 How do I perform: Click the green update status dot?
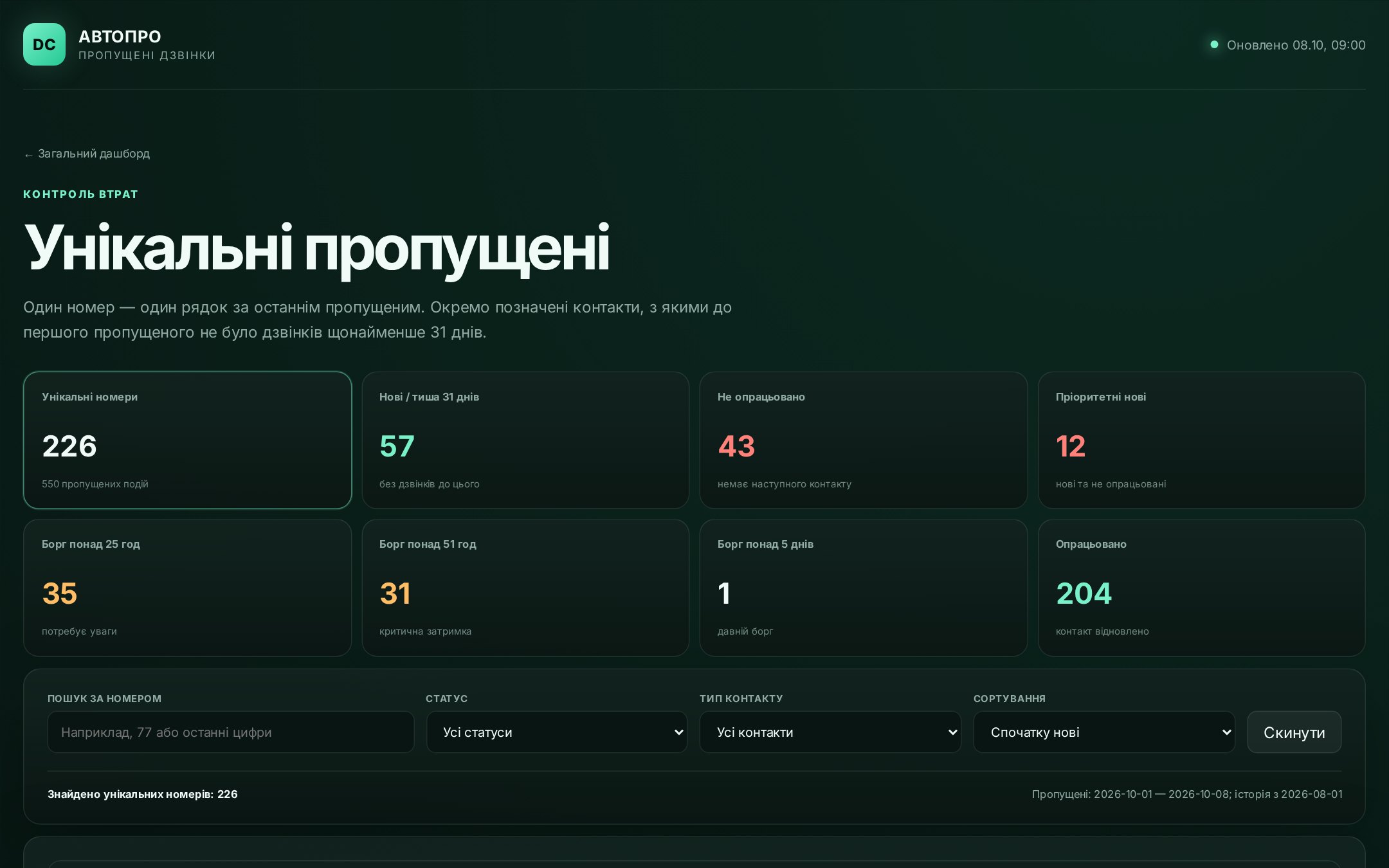coord(1214,44)
